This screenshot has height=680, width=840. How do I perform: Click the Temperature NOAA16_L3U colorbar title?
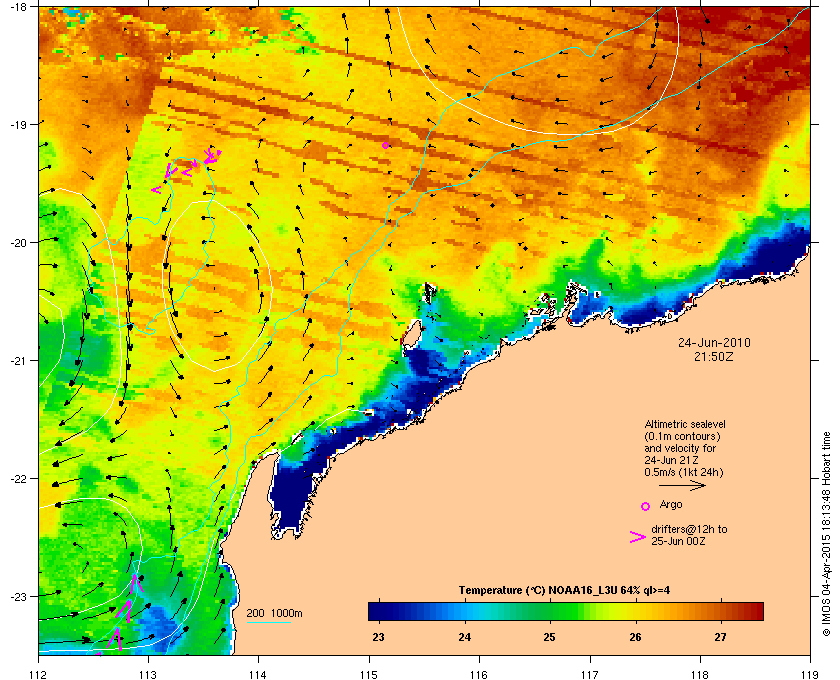coord(564,591)
